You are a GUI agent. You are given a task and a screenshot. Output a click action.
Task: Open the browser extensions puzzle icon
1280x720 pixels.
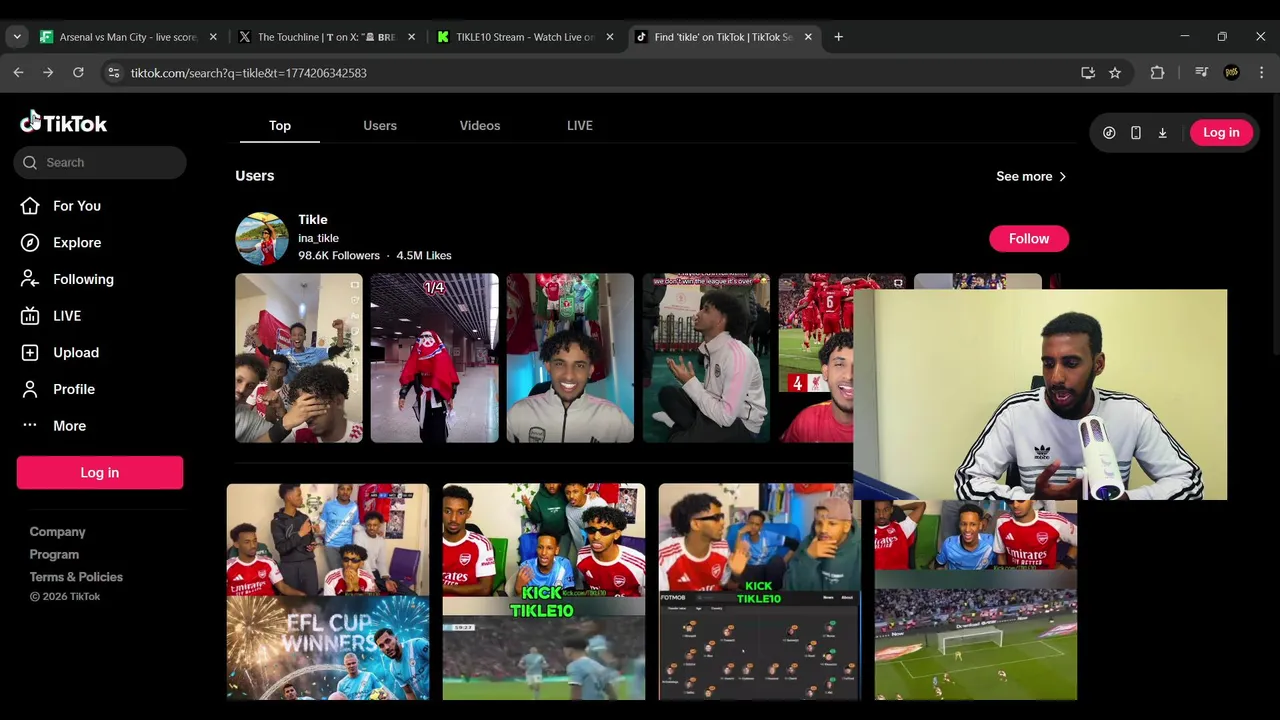click(x=1157, y=73)
